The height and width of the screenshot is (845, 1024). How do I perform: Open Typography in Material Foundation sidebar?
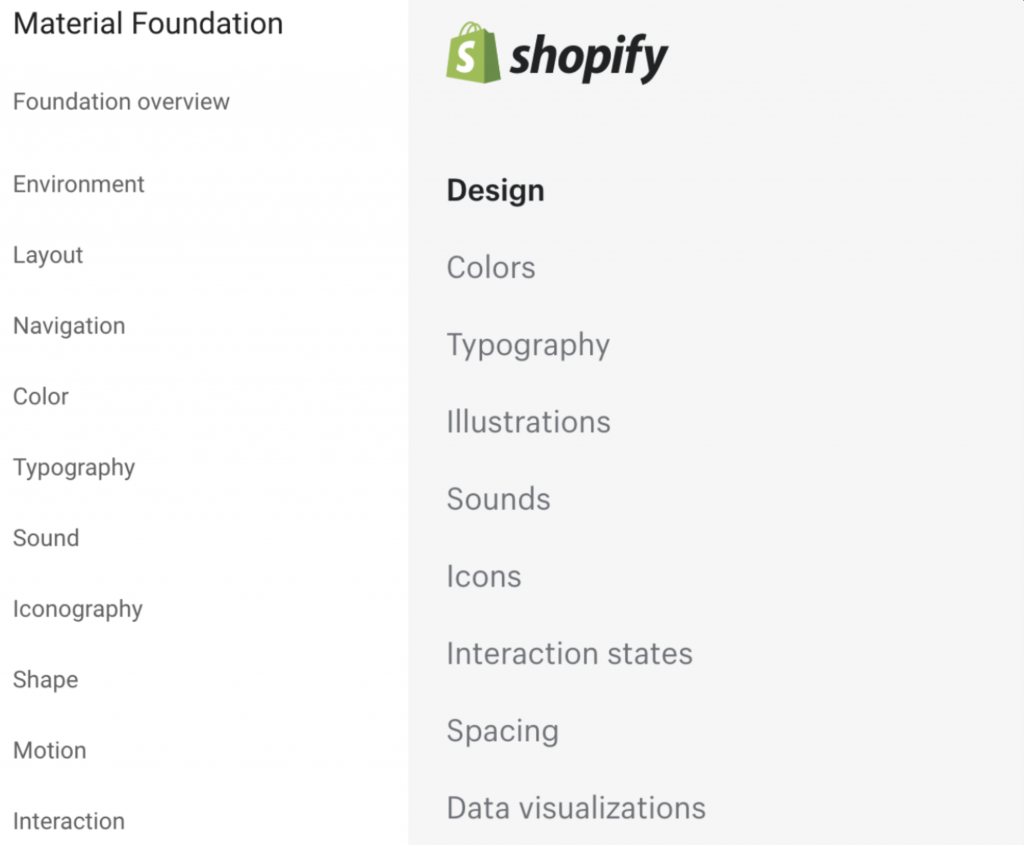click(x=74, y=468)
